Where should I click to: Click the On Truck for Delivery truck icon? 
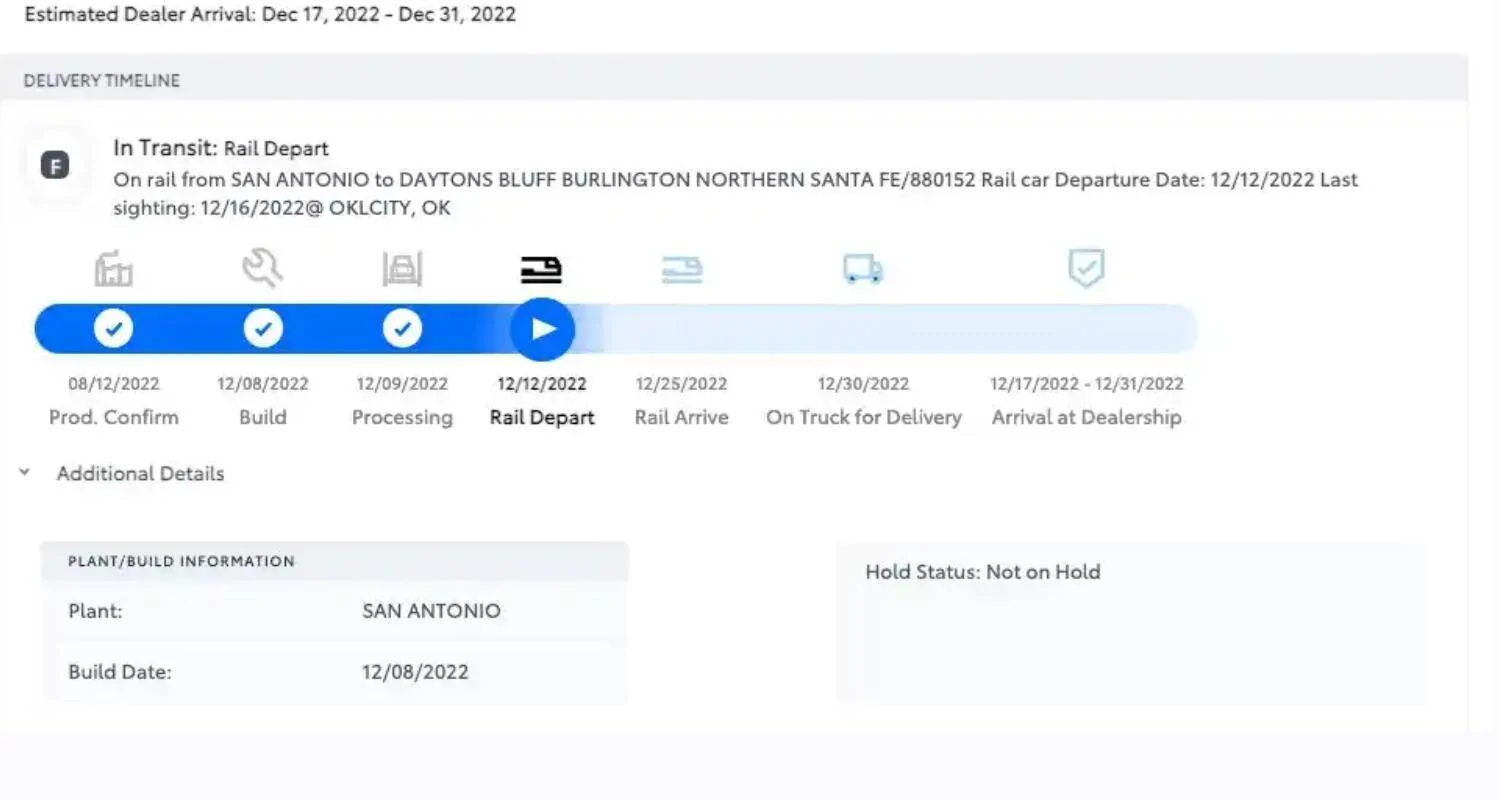(862, 268)
